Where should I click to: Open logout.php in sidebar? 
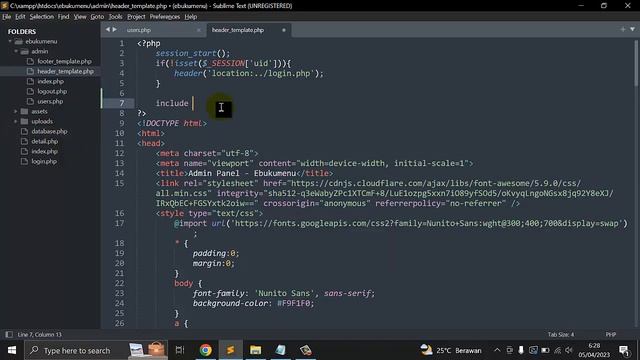[52, 91]
